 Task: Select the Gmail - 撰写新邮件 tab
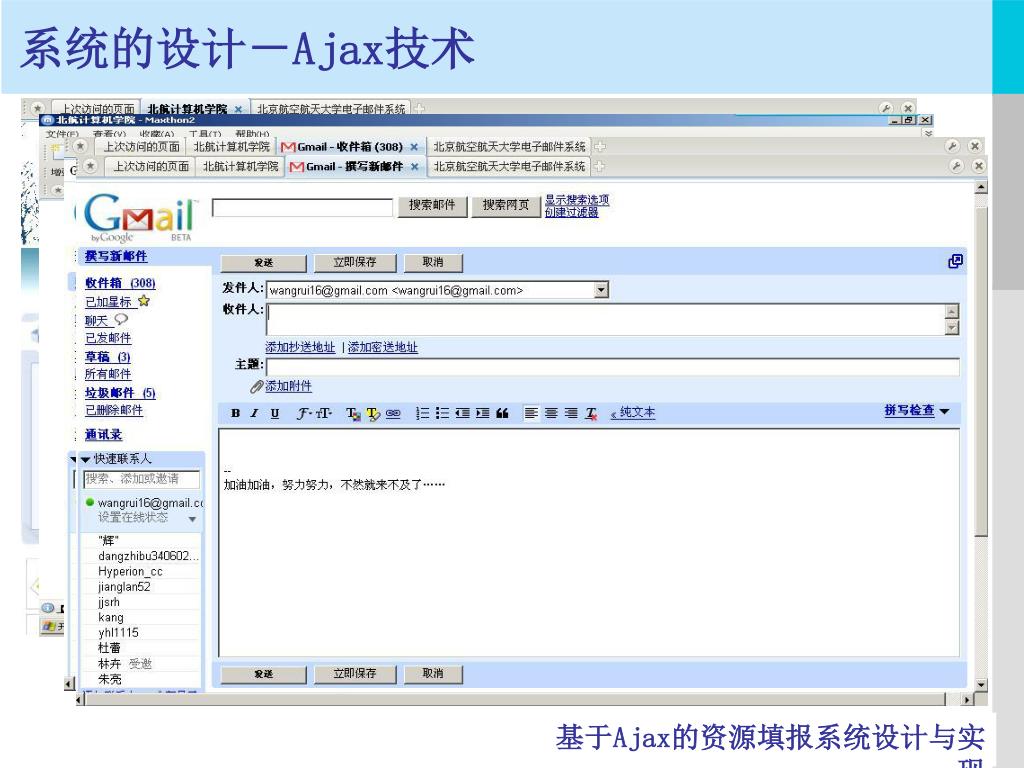click(355, 167)
